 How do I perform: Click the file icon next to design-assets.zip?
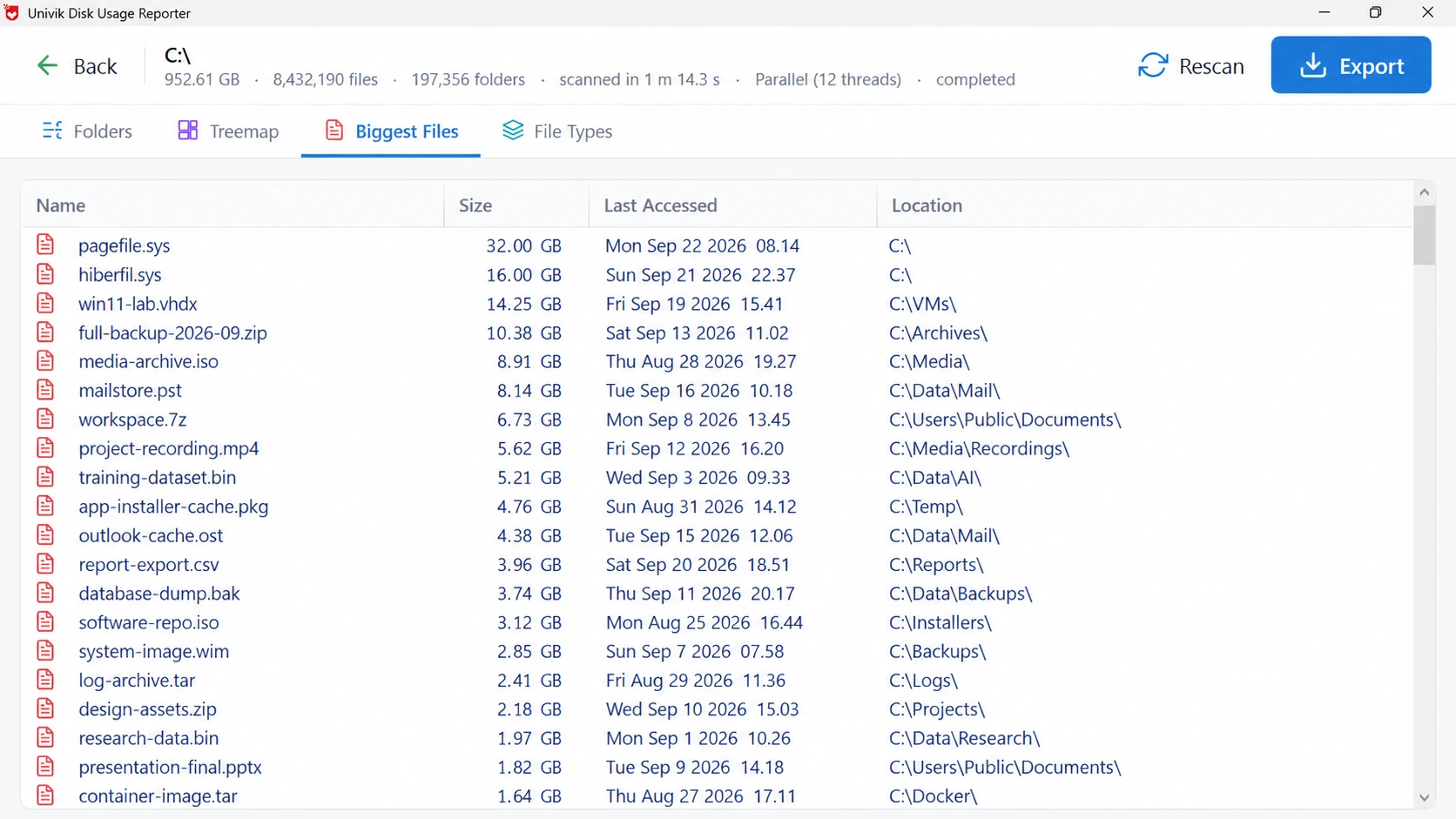pos(45,708)
